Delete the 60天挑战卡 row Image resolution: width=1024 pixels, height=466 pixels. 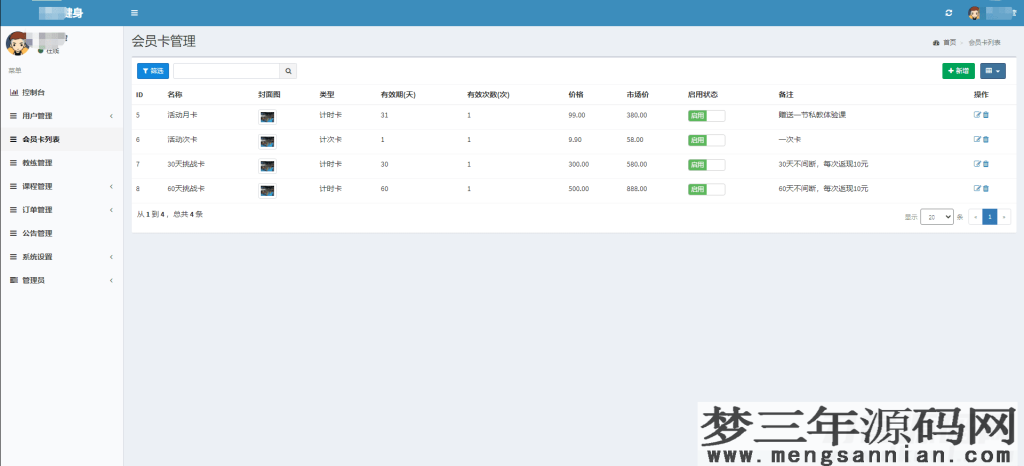tap(986, 188)
